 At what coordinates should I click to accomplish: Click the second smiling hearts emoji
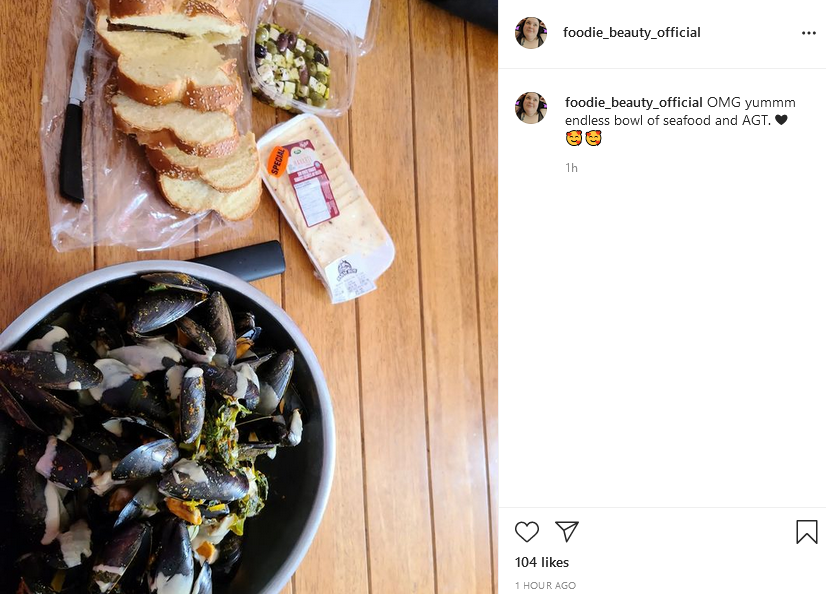pyautogui.click(x=593, y=138)
